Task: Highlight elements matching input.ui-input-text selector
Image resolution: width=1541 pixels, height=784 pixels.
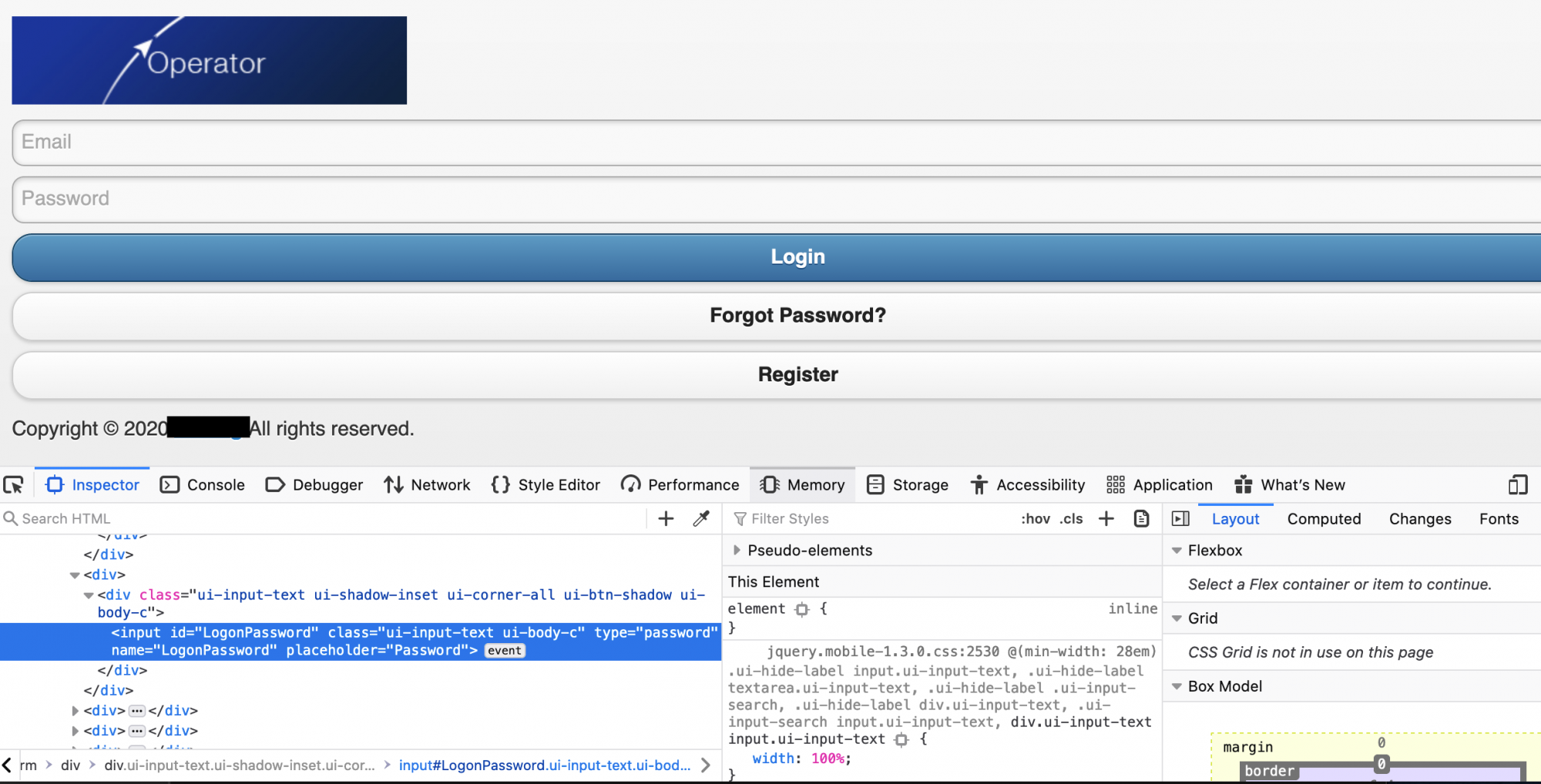Action: coord(901,739)
